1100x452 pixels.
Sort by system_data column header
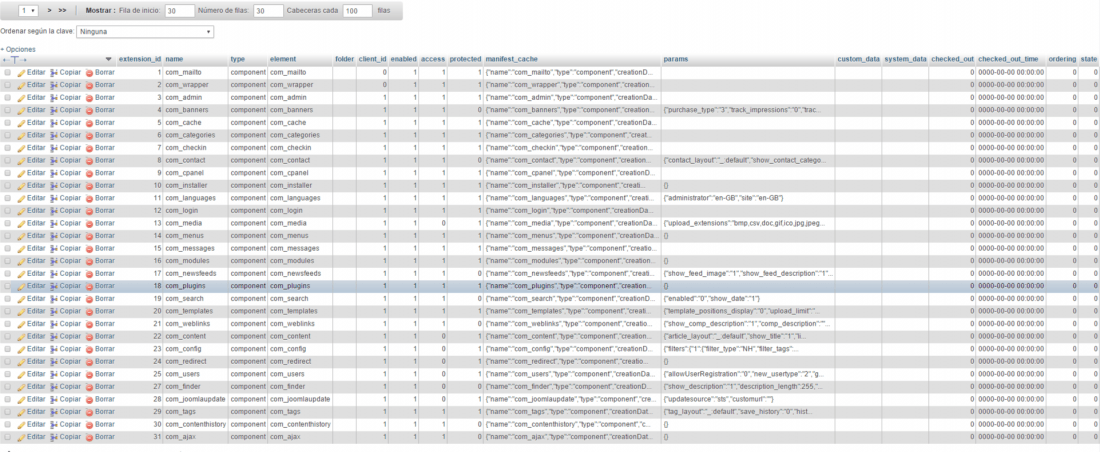[x=906, y=60]
